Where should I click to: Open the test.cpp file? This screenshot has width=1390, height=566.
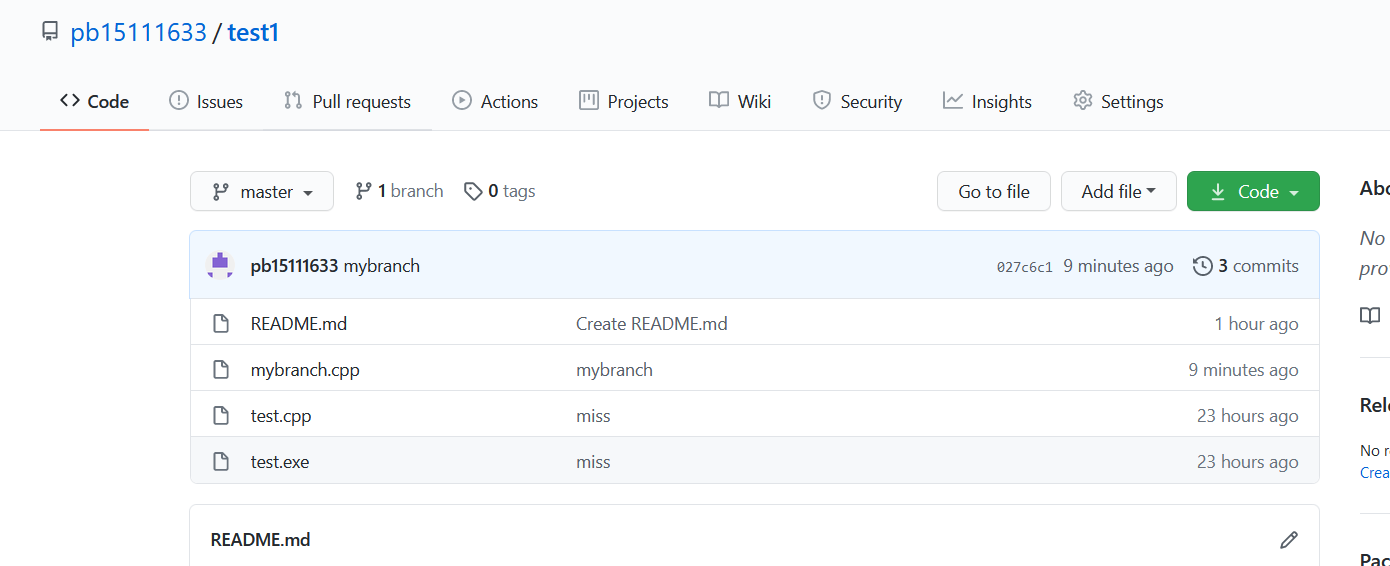(x=281, y=416)
